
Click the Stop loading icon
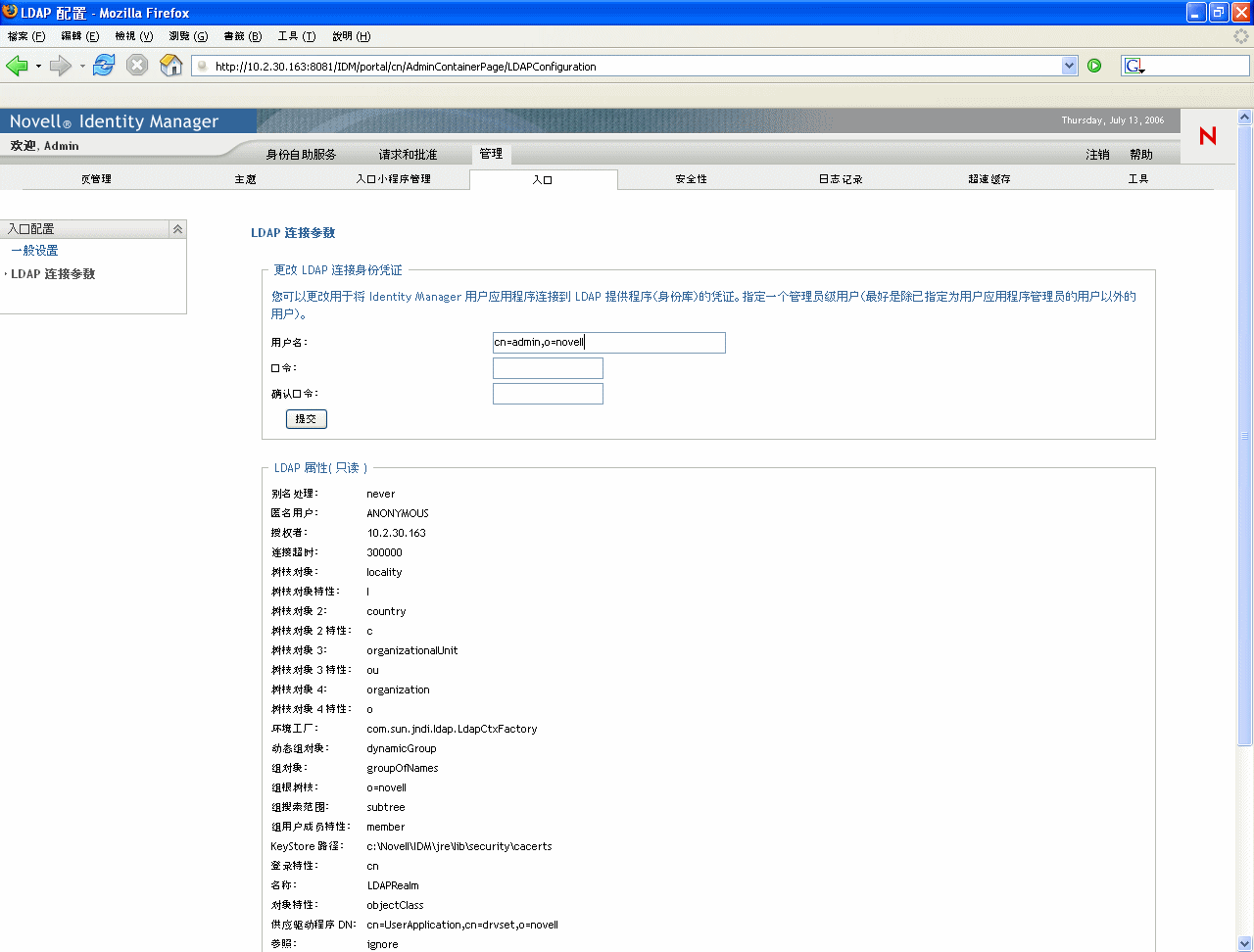(x=137, y=66)
